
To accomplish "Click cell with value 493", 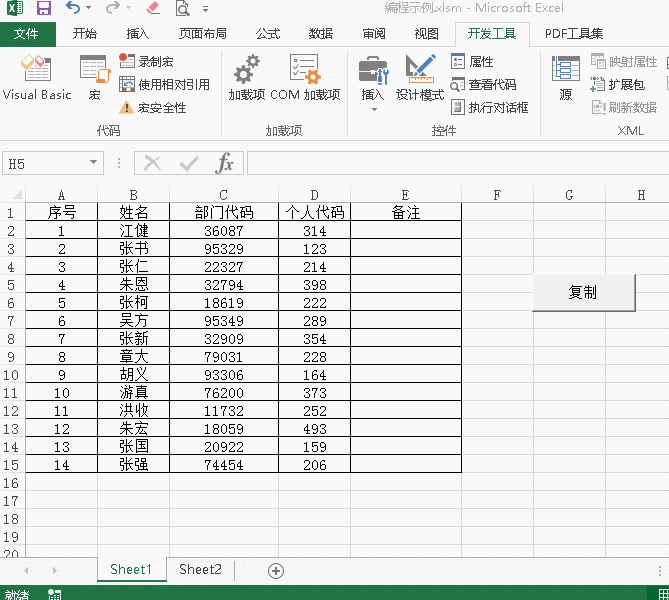I will tap(314, 428).
